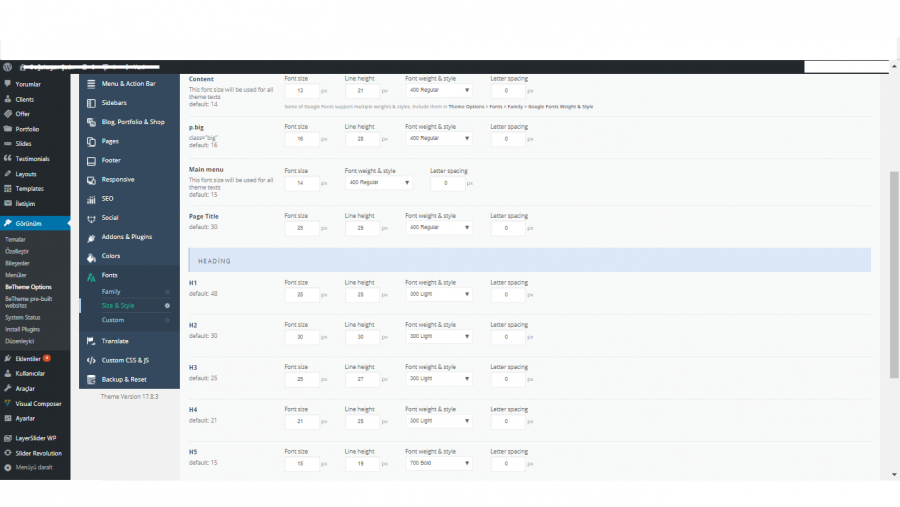900x507 pixels.
Task: Click the Portfolio icon in admin sidebar
Action: [x=7, y=129]
